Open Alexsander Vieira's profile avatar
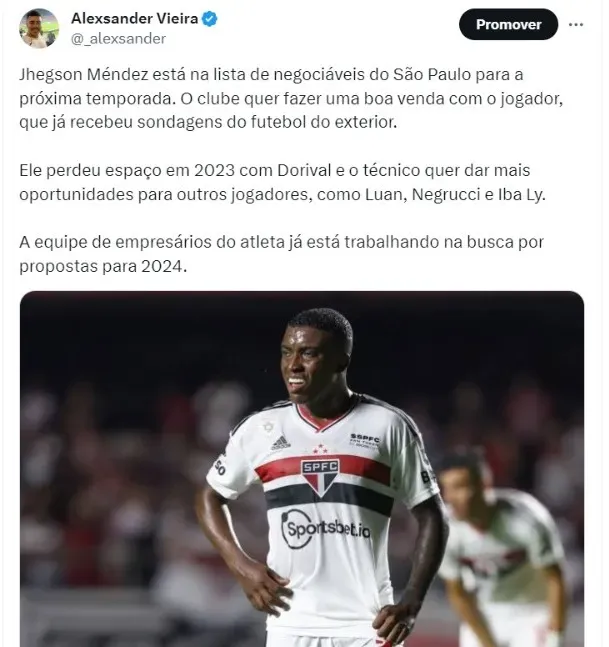 [39, 29]
